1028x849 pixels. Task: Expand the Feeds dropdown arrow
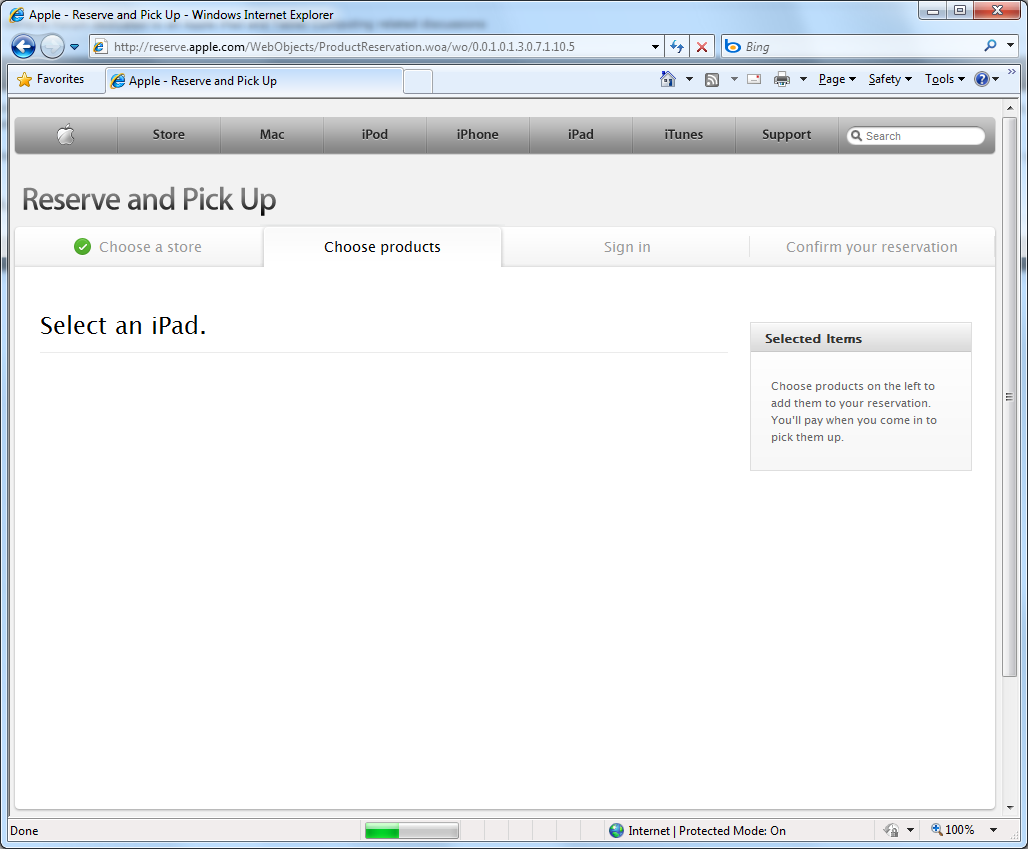coord(734,79)
